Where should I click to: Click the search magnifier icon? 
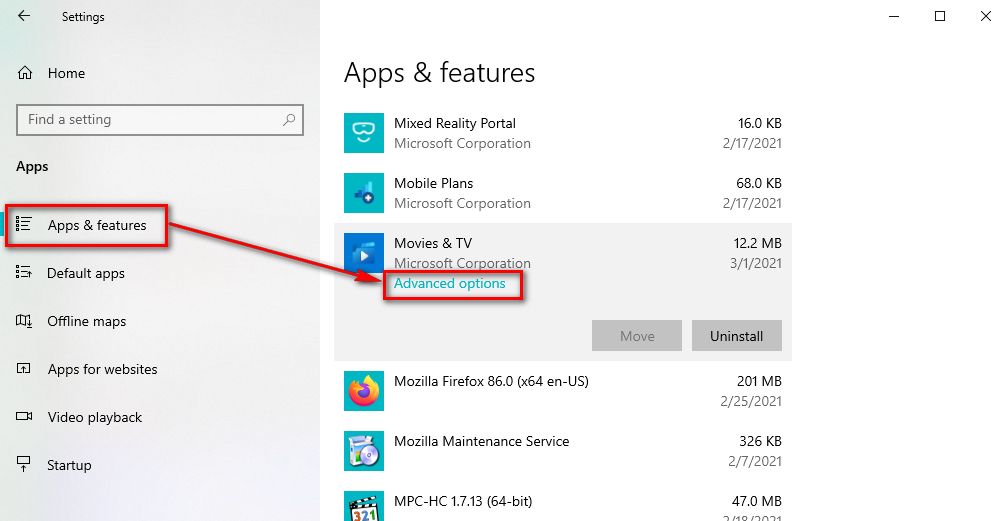(x=289, y=119)
